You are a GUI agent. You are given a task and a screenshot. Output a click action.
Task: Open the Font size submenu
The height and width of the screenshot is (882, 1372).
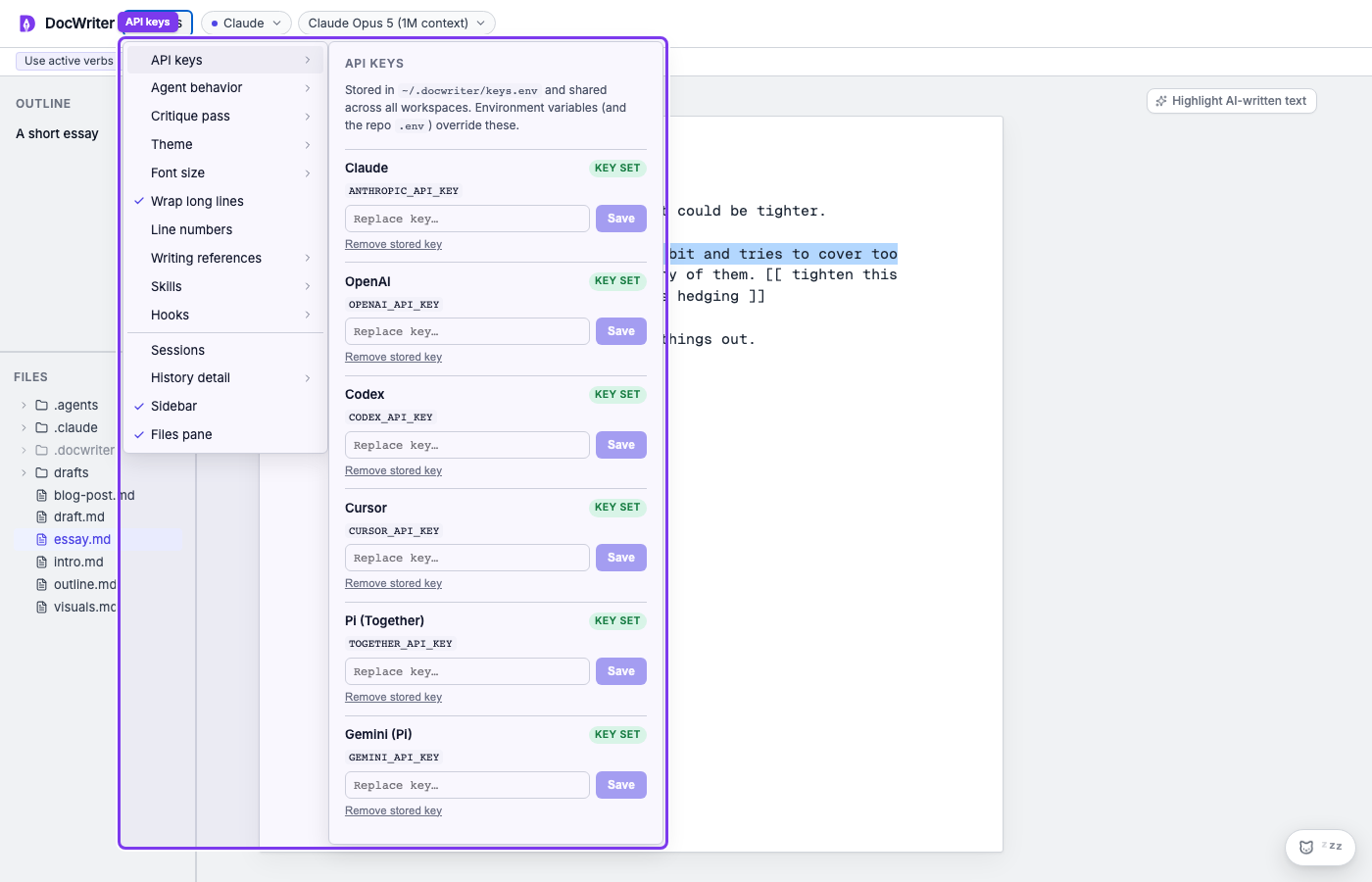[225, 172]
